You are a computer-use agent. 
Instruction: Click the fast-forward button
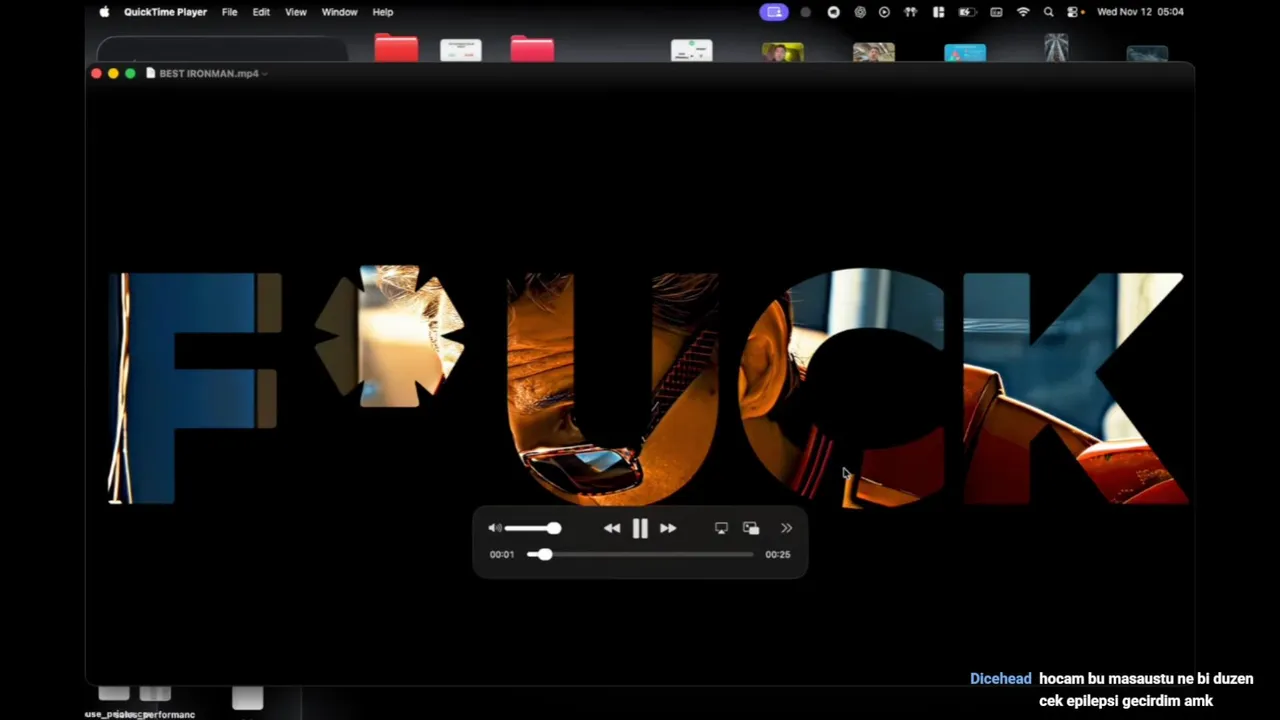(x=668, y=528)
